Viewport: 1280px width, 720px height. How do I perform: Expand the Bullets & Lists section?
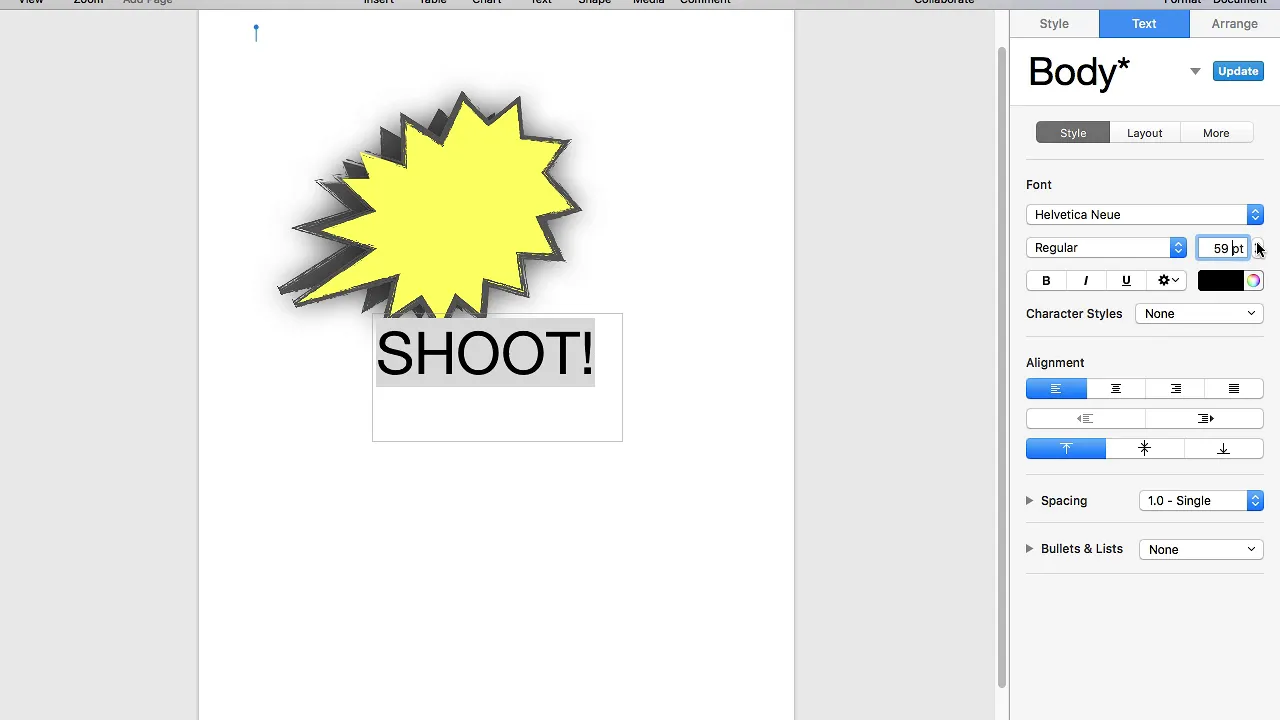click(x=1030, y=549)
